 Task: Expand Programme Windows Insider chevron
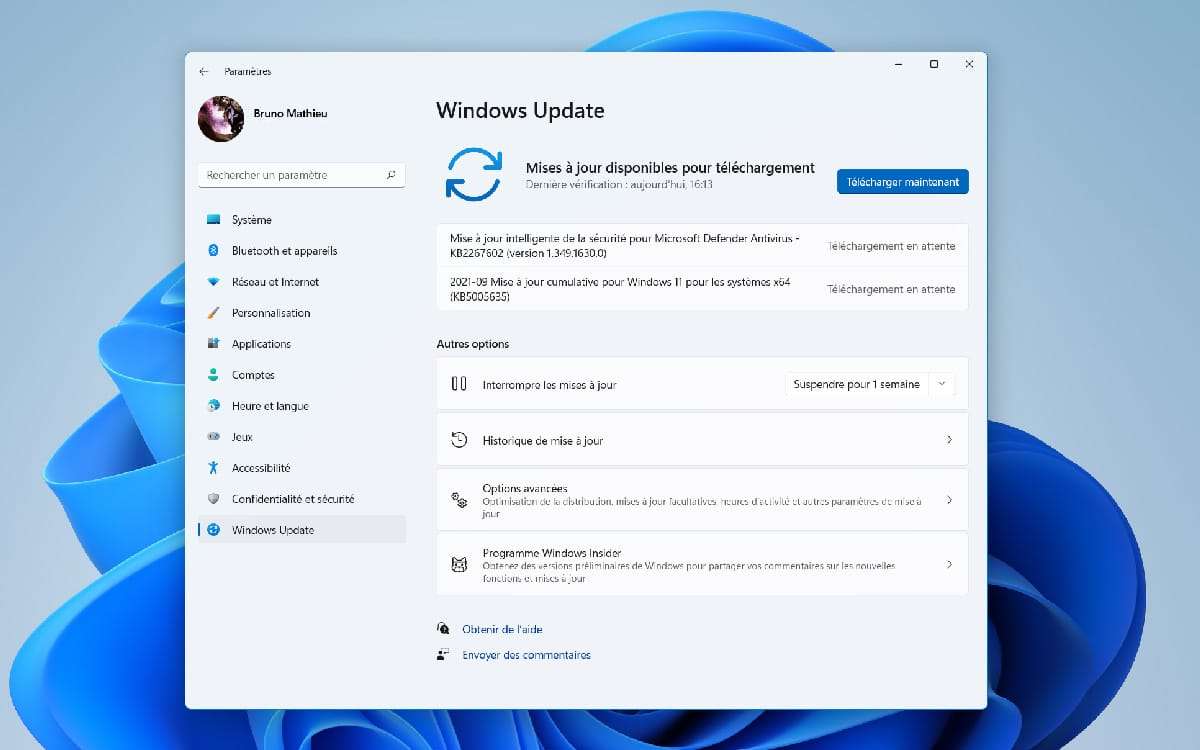949,564
